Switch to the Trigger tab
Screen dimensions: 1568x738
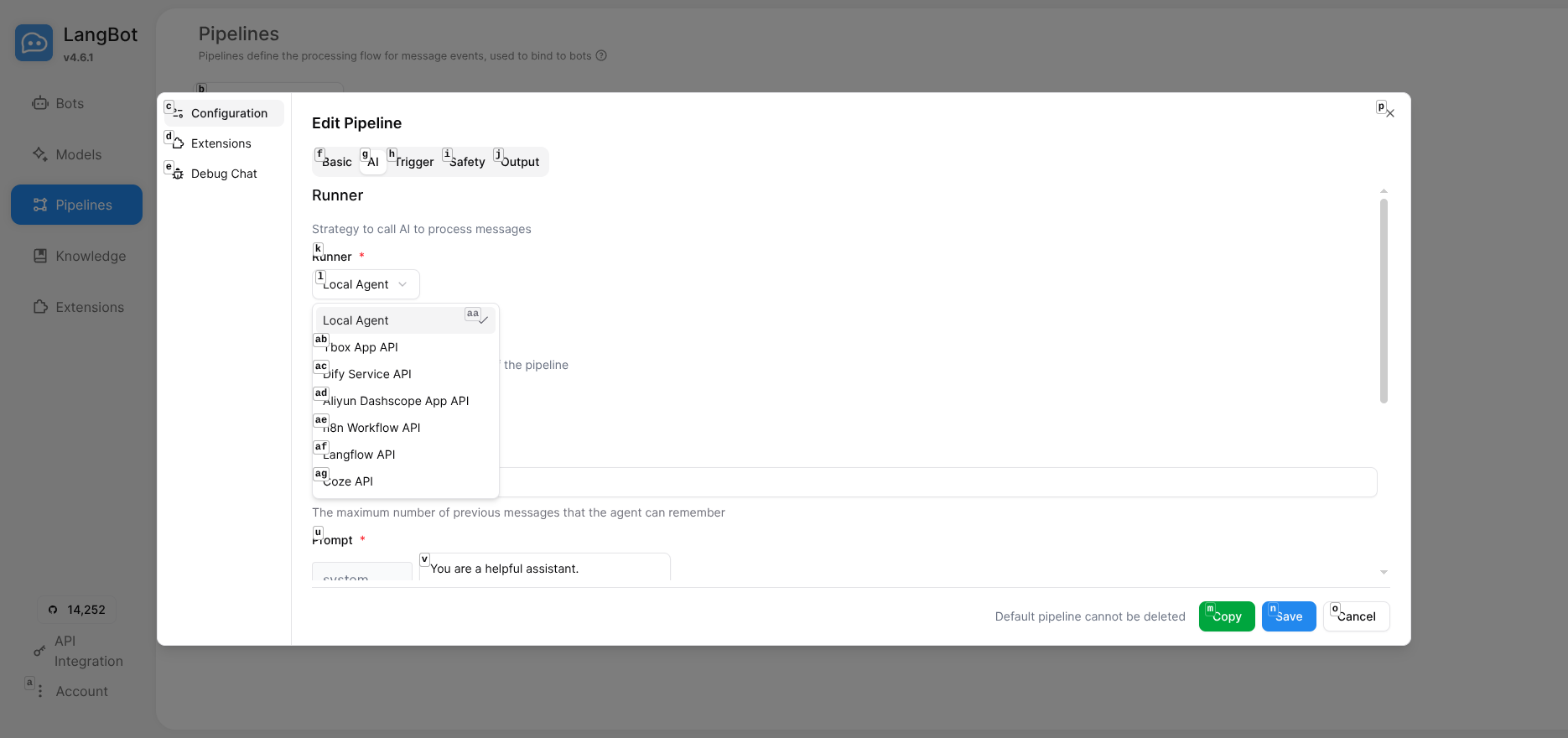pyautogui.click(x=414, y=162)
